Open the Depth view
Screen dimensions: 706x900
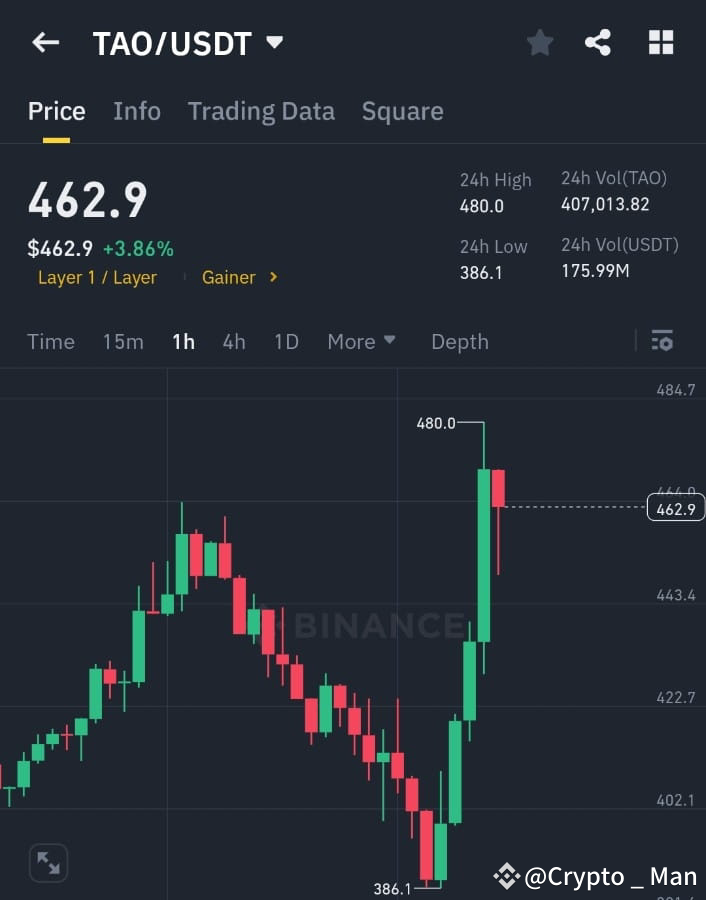point(459,341)
